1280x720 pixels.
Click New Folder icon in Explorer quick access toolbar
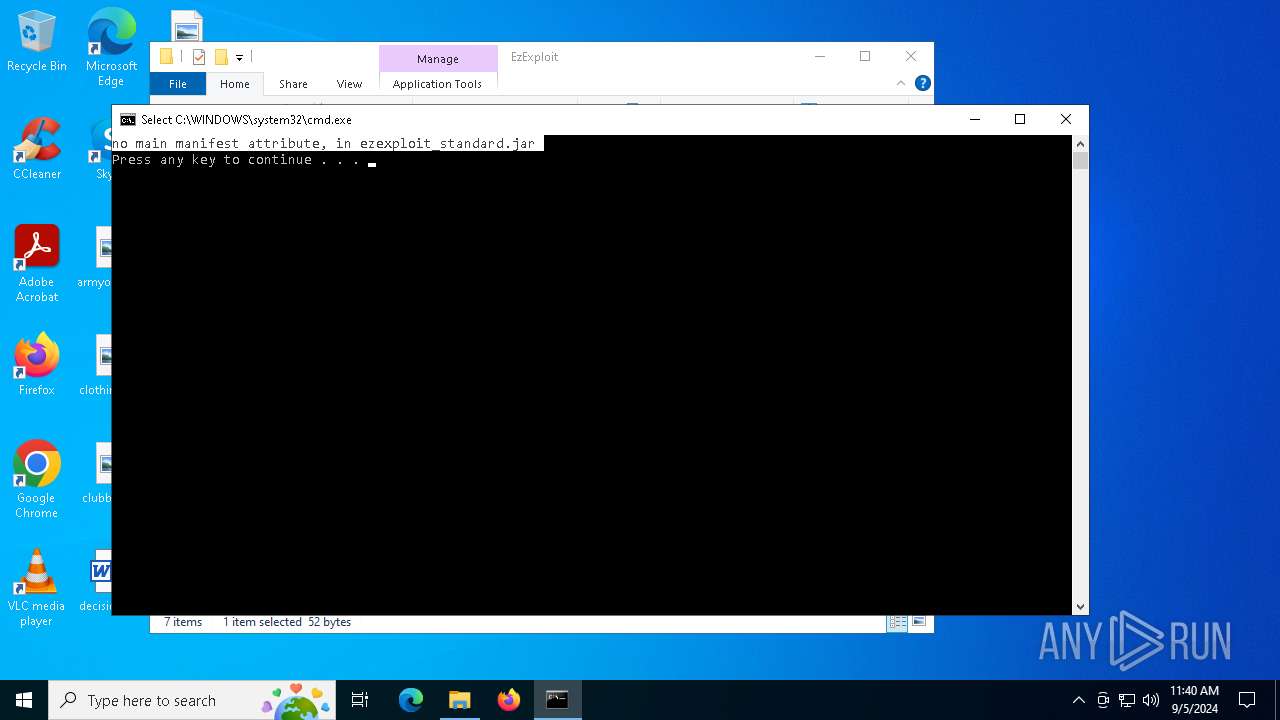click(x=221, y=57)
